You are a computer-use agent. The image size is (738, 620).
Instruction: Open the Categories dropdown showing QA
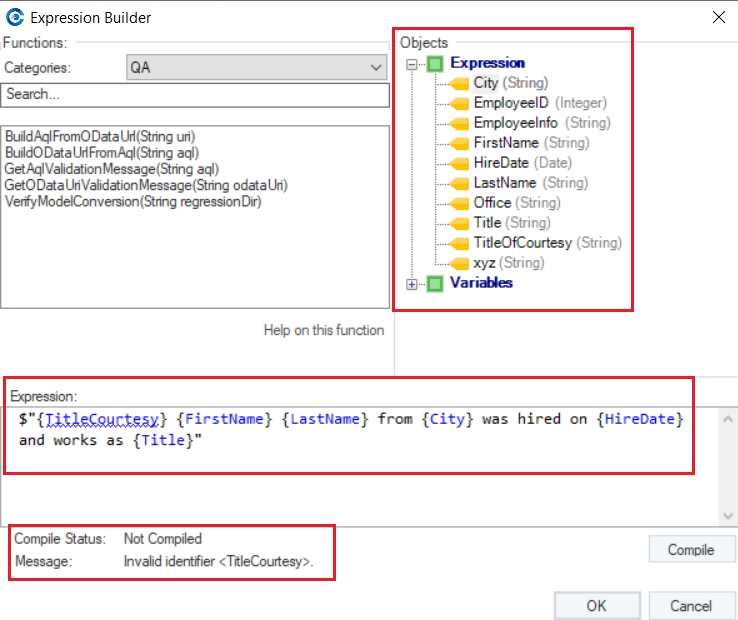tap(257, 67)
